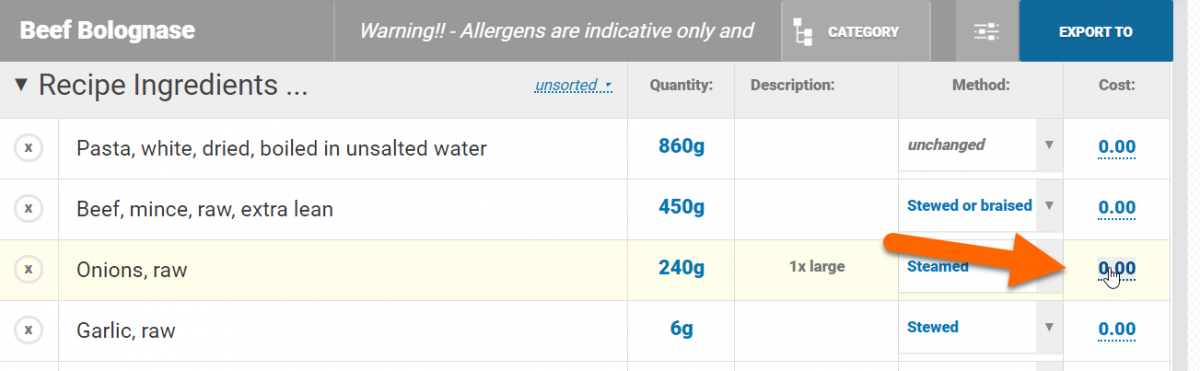Edit the 860g pasta quantity
Screen dimensions: 1200x371
click(681, 146)
